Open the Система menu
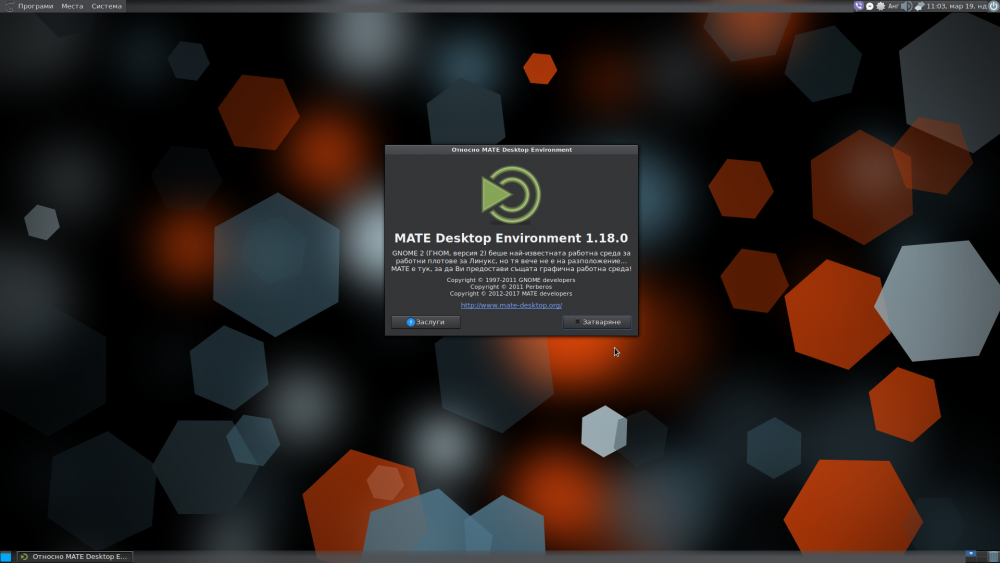Screen dimensions: 1000x563 (x=107, y=6)
